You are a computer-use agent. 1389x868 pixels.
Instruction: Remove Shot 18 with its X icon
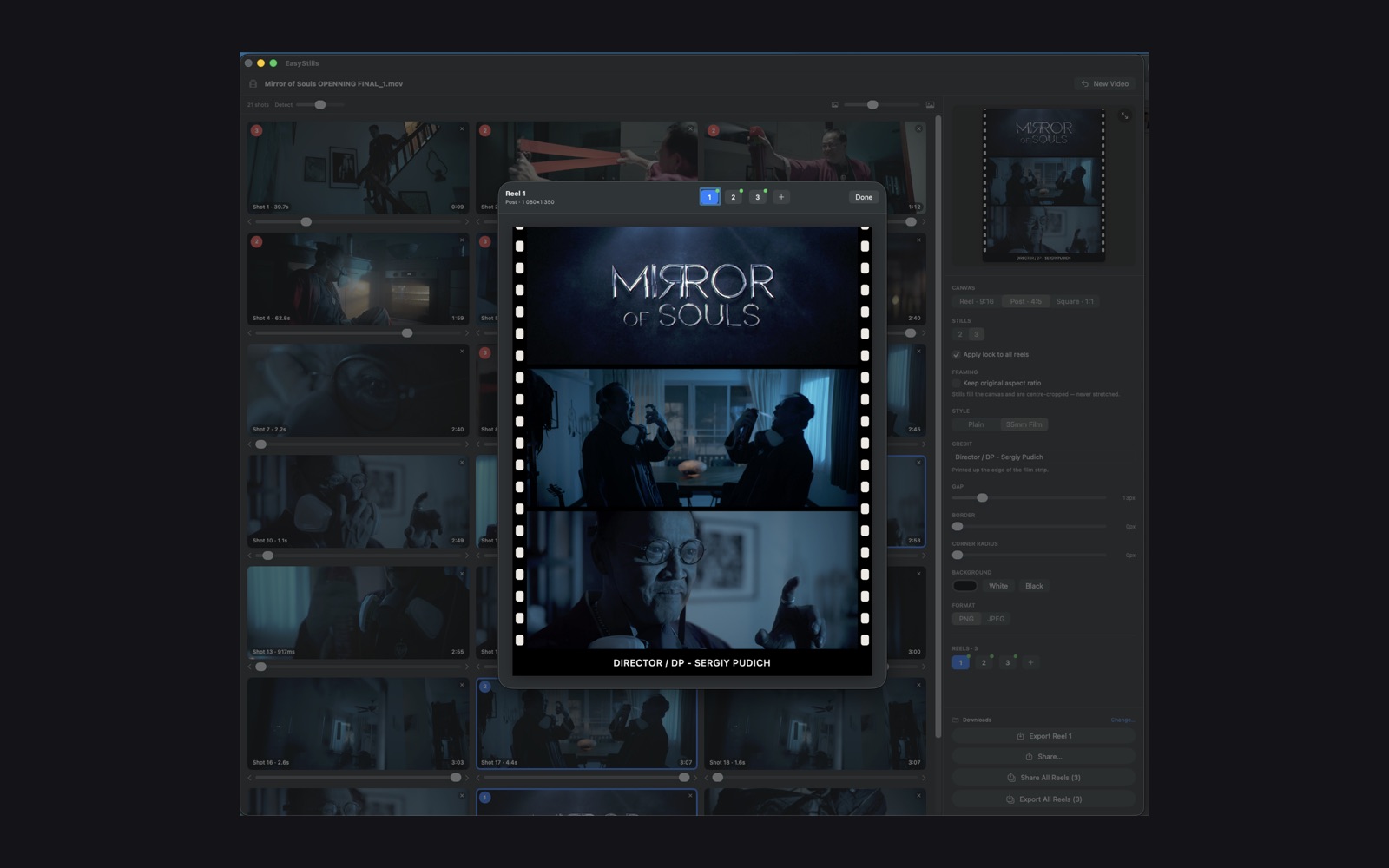point(918,684)
